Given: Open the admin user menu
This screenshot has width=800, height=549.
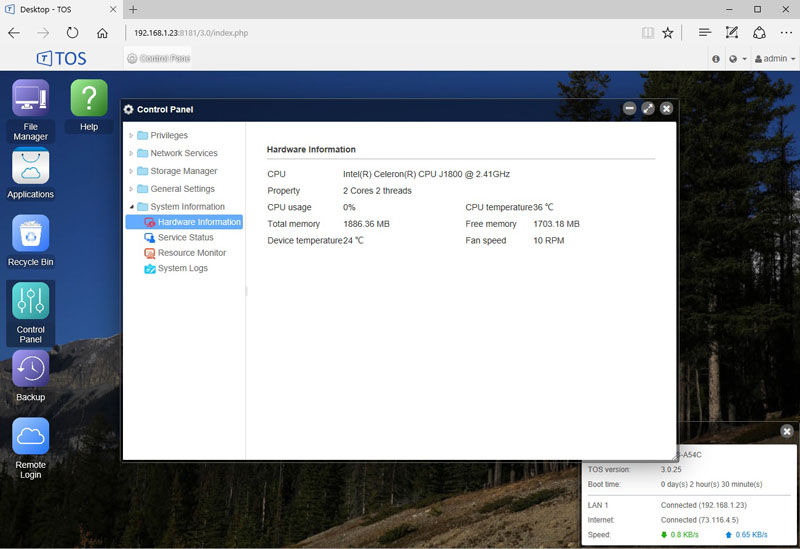Looking at the screenshot, I should point(773,59).
